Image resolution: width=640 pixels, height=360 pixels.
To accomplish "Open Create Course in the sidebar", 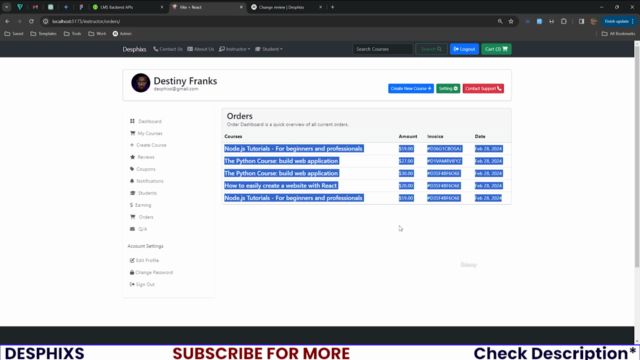I will pos(148,145).
